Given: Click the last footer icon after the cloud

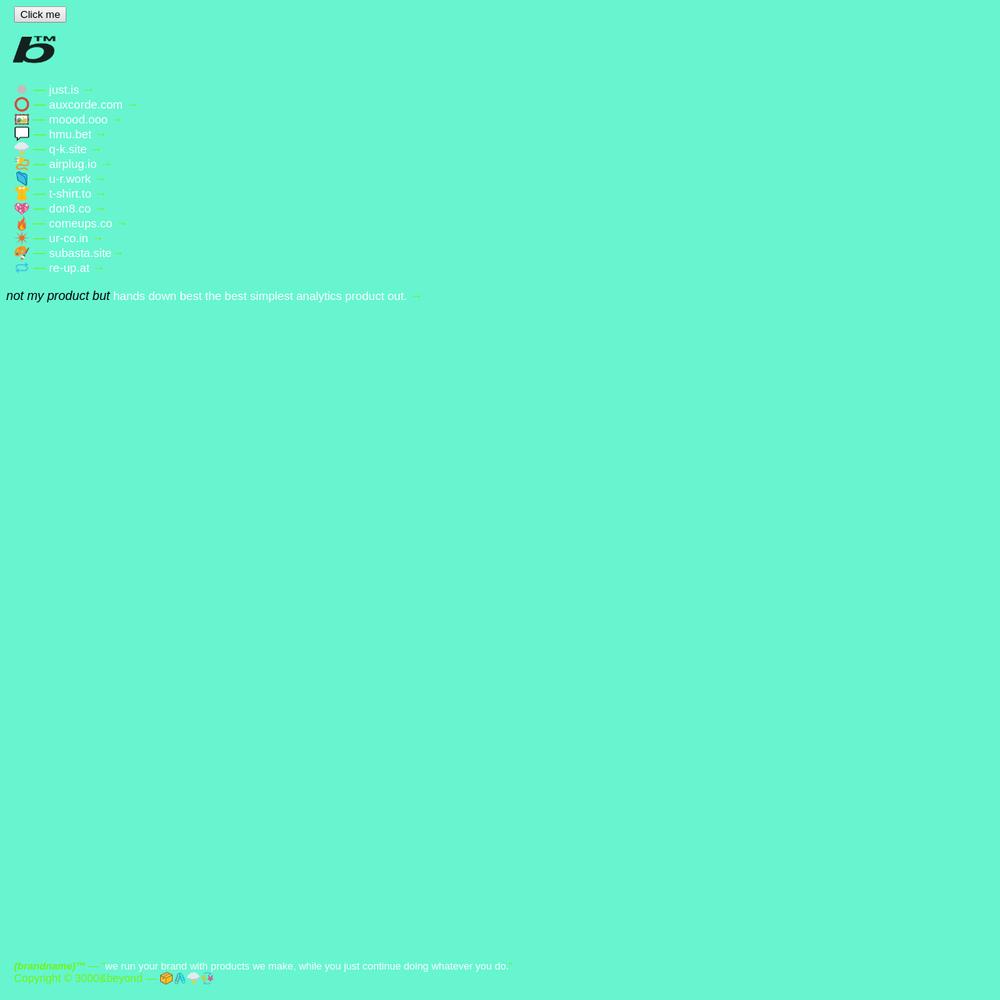Looking at the screenshot, I should coord(207,978).
